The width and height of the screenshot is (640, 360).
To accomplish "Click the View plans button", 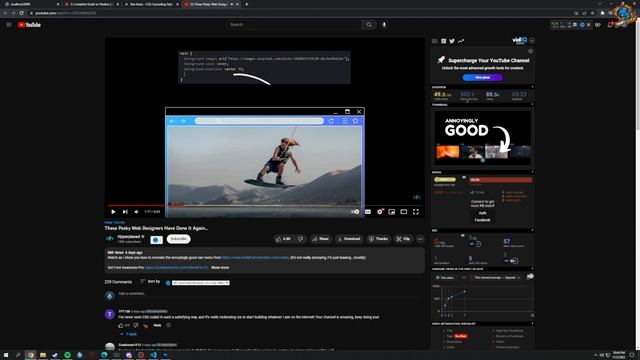I will pyautogui.click(x=482, y=78).
